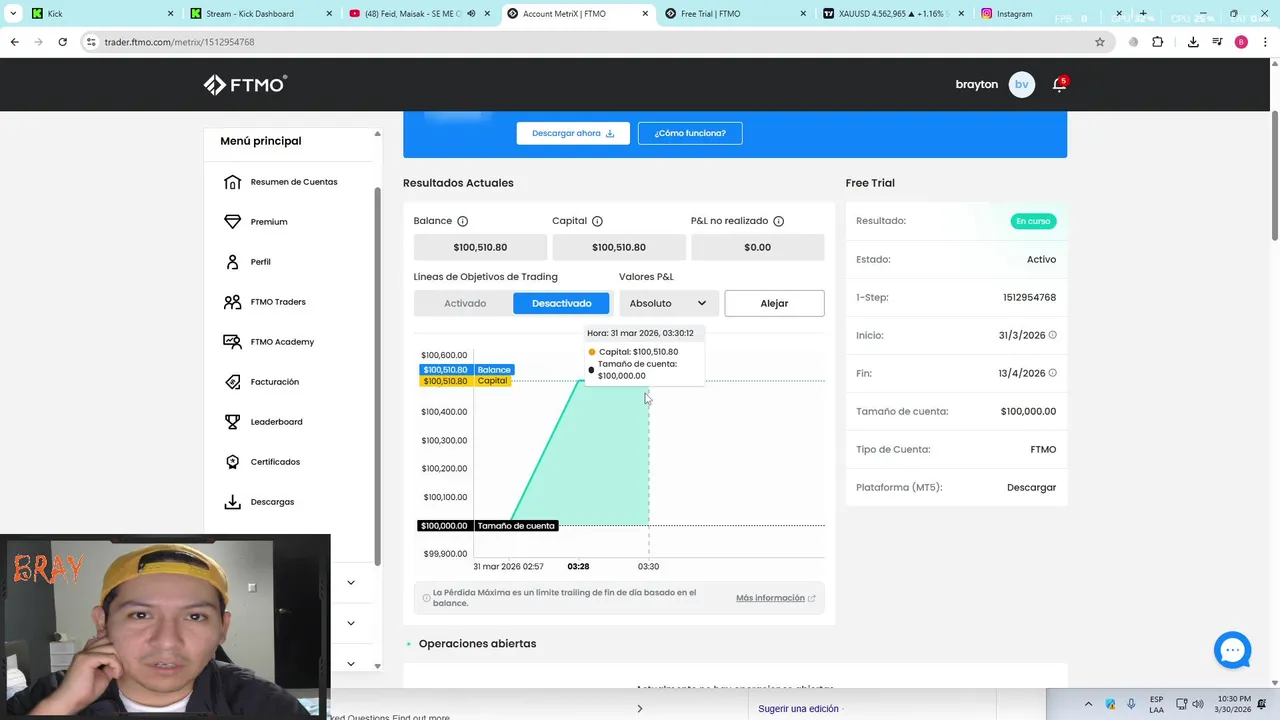
Task: Switch to the XAUUSD tab
Action: coord(892,14)
